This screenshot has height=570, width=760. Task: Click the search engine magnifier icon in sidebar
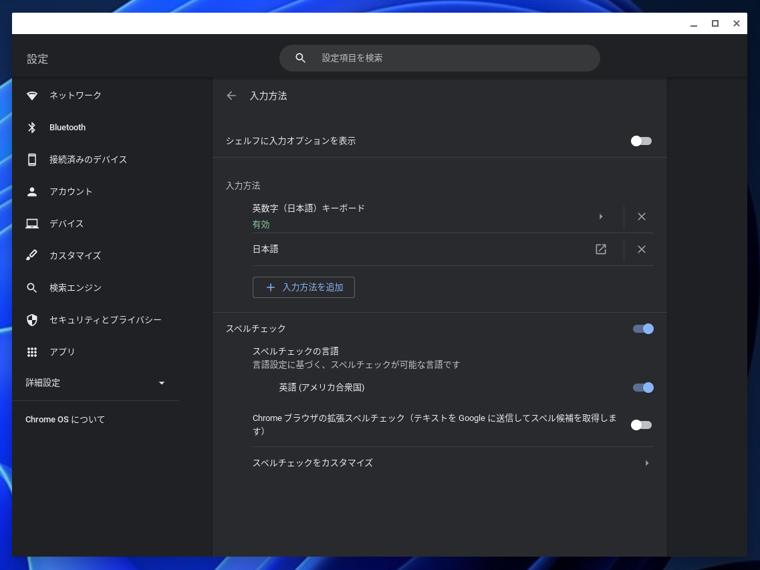[32, 288]
